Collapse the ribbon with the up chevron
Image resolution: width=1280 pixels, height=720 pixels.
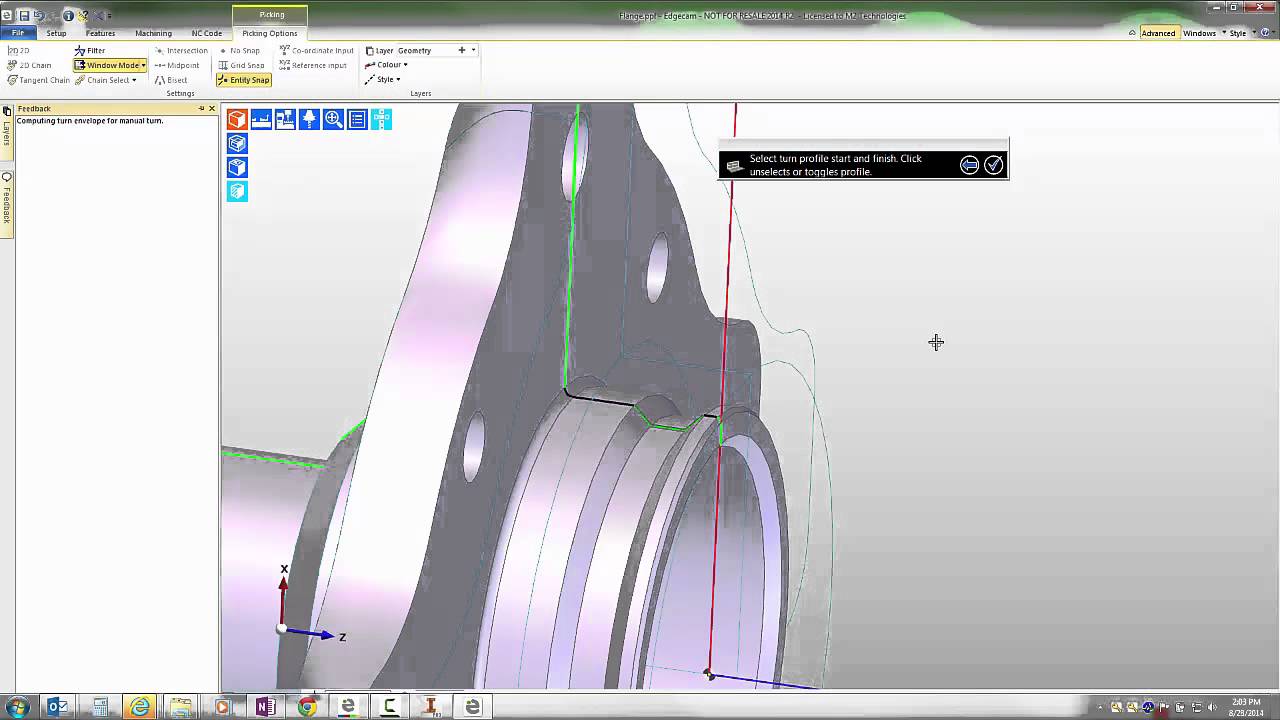1132,33
